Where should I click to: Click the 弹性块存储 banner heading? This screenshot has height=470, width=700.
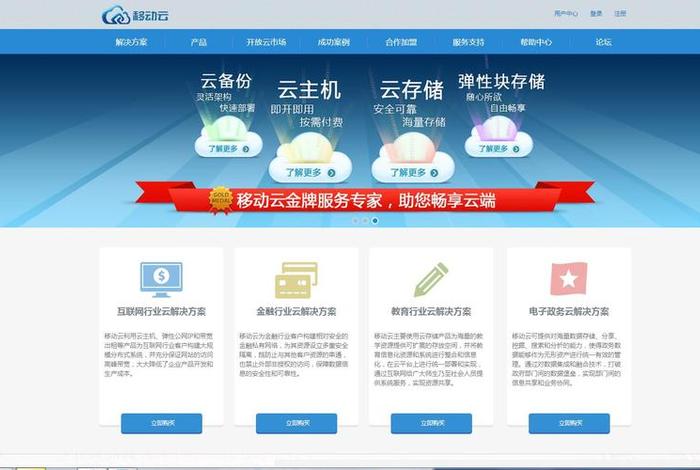point(501,82)
